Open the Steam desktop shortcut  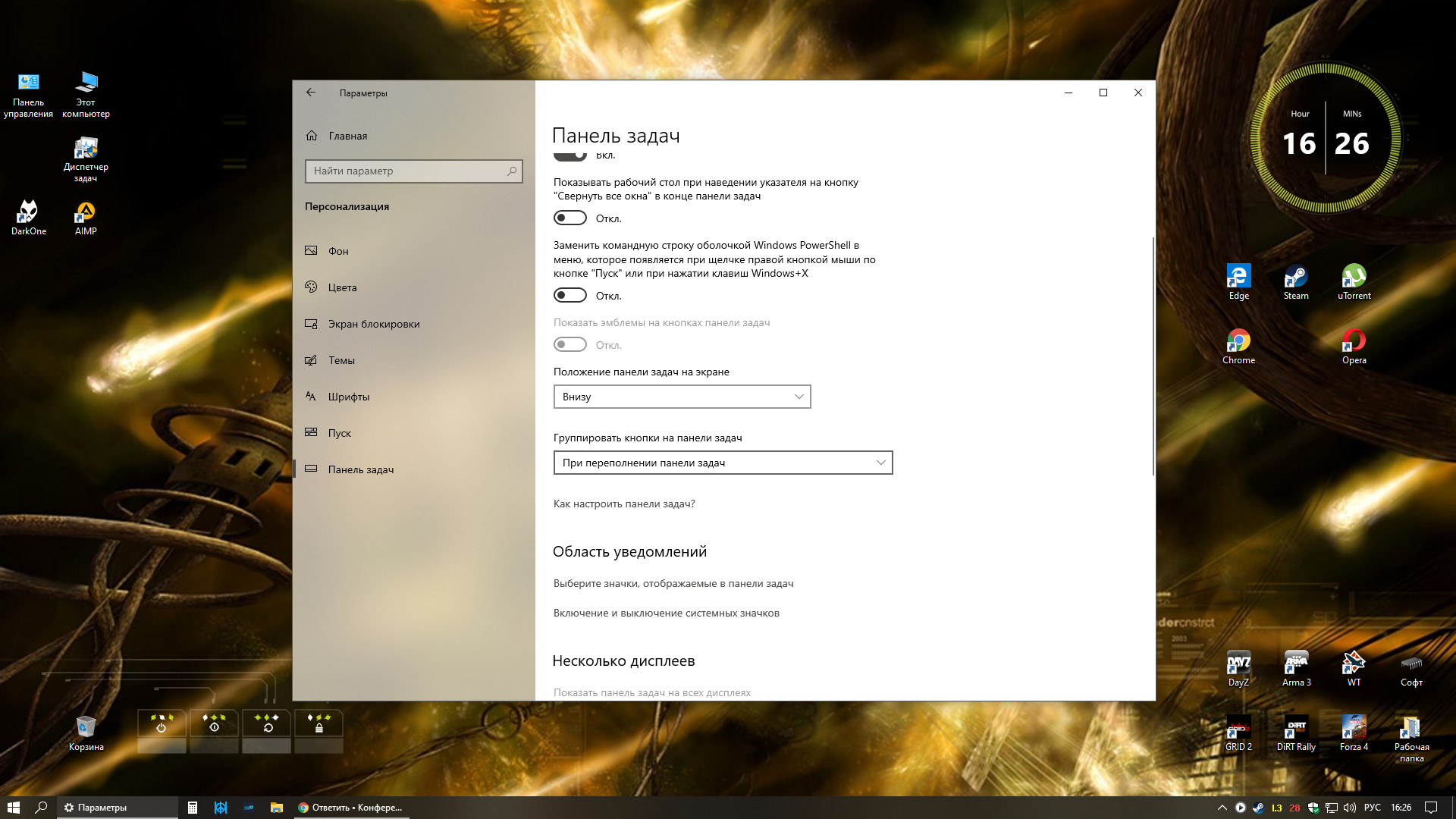coord(1295,278)
